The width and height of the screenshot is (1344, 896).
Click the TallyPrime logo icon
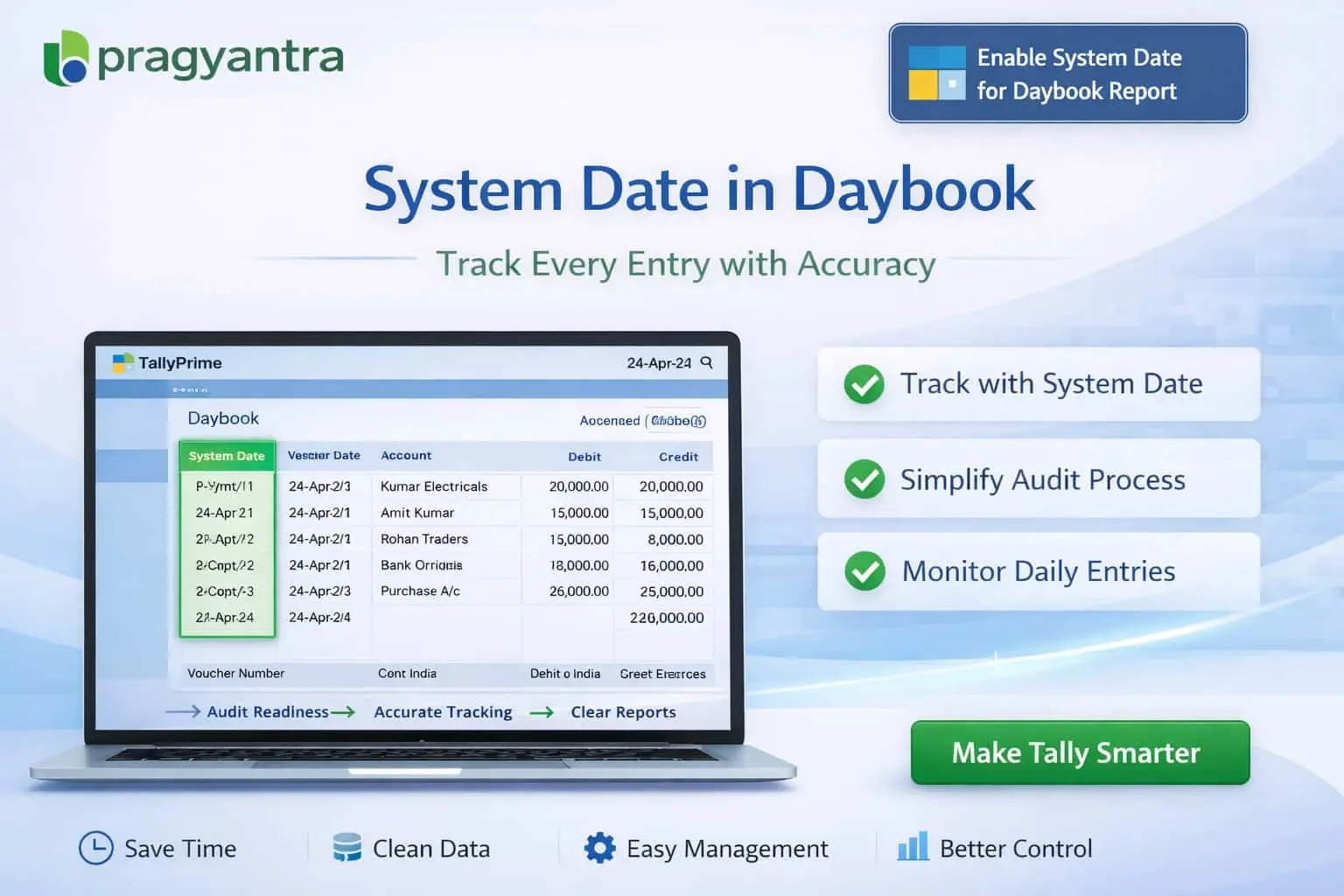pos(122,362)
